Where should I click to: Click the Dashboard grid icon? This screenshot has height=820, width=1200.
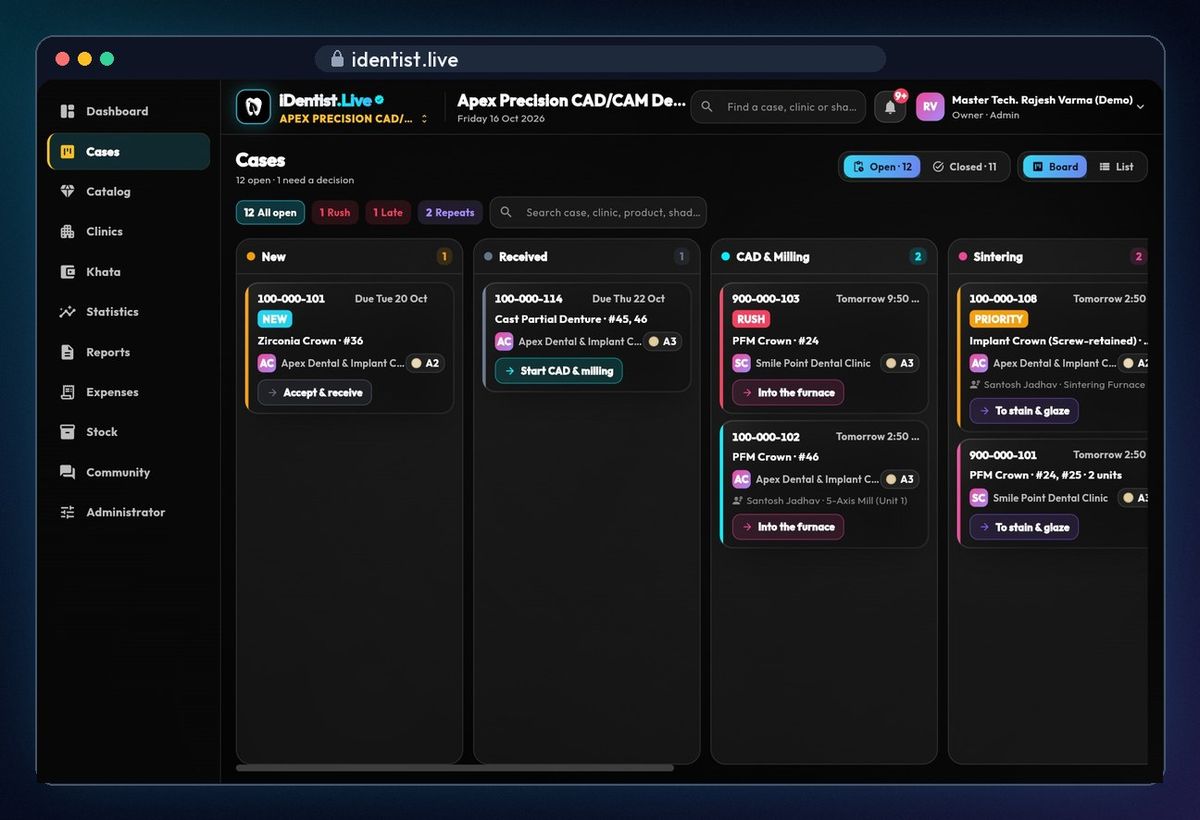click(67, 111)
